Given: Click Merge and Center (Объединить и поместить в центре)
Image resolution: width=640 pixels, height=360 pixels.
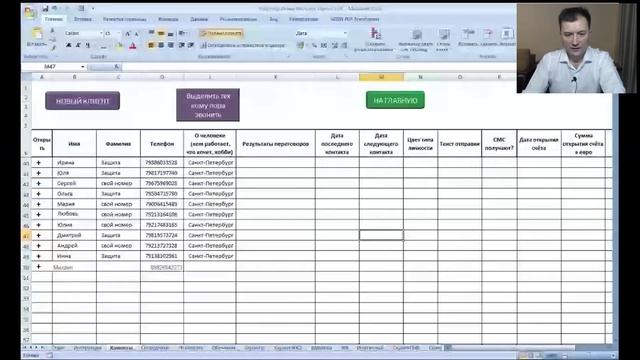Looking at the screenshot, I should coord(242,45).
